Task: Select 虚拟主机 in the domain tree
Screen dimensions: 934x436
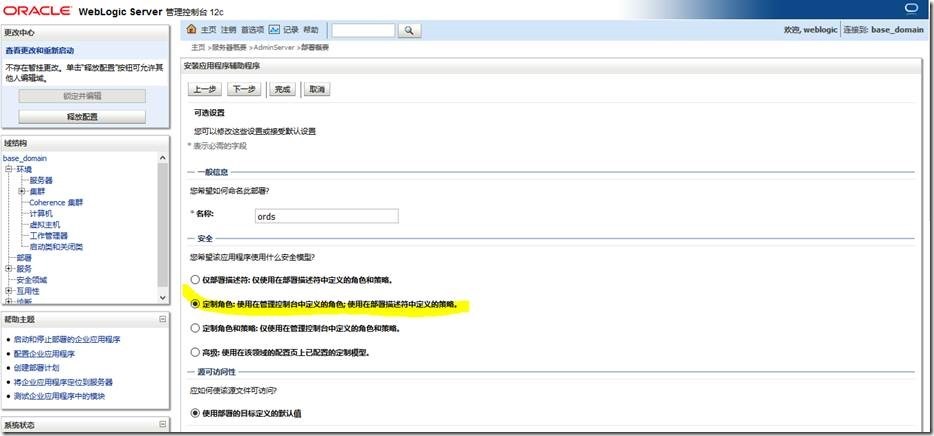Action: 45,225
